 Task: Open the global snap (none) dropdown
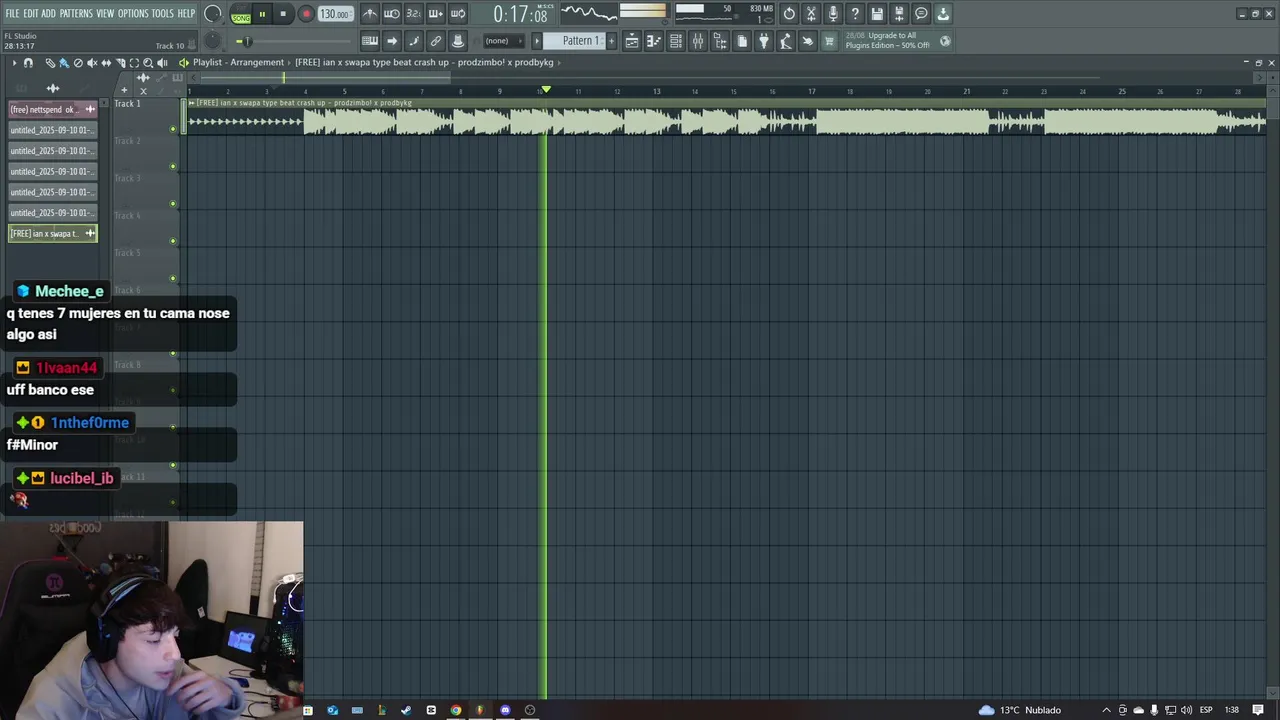(503, 41)
